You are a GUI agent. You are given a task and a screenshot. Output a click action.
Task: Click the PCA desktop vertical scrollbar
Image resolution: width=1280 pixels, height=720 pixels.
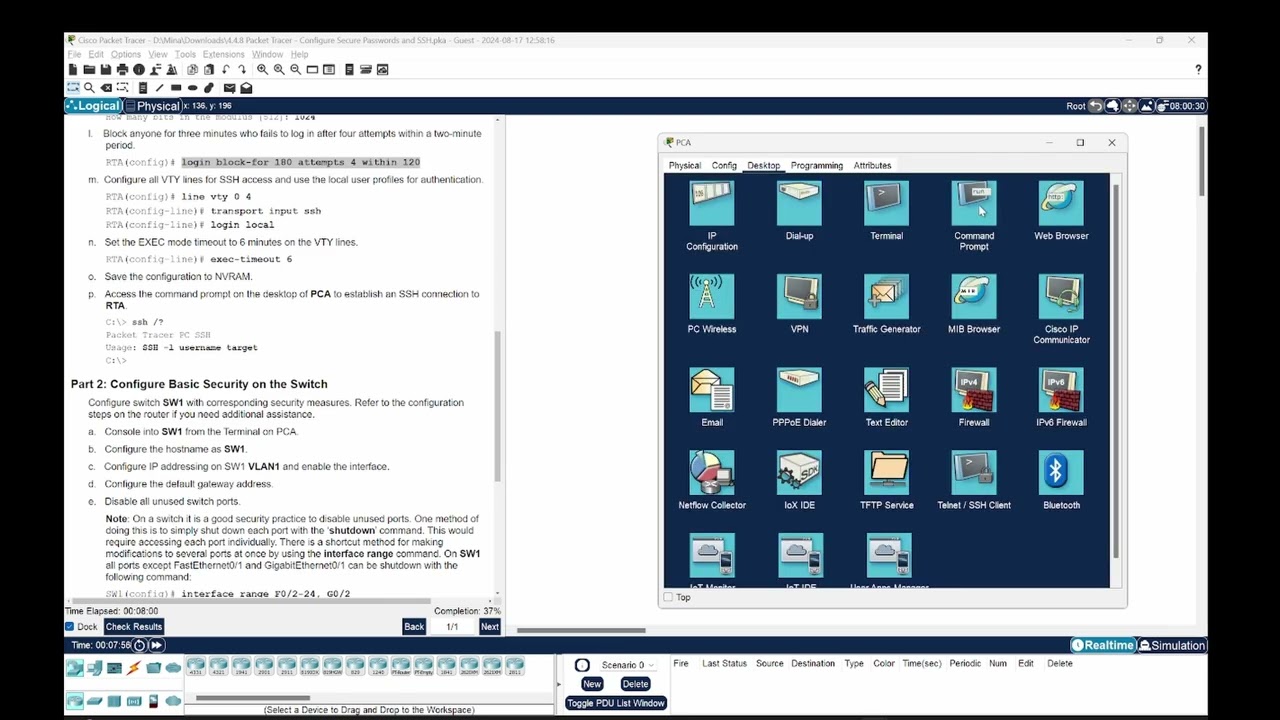coord(1116,370)
